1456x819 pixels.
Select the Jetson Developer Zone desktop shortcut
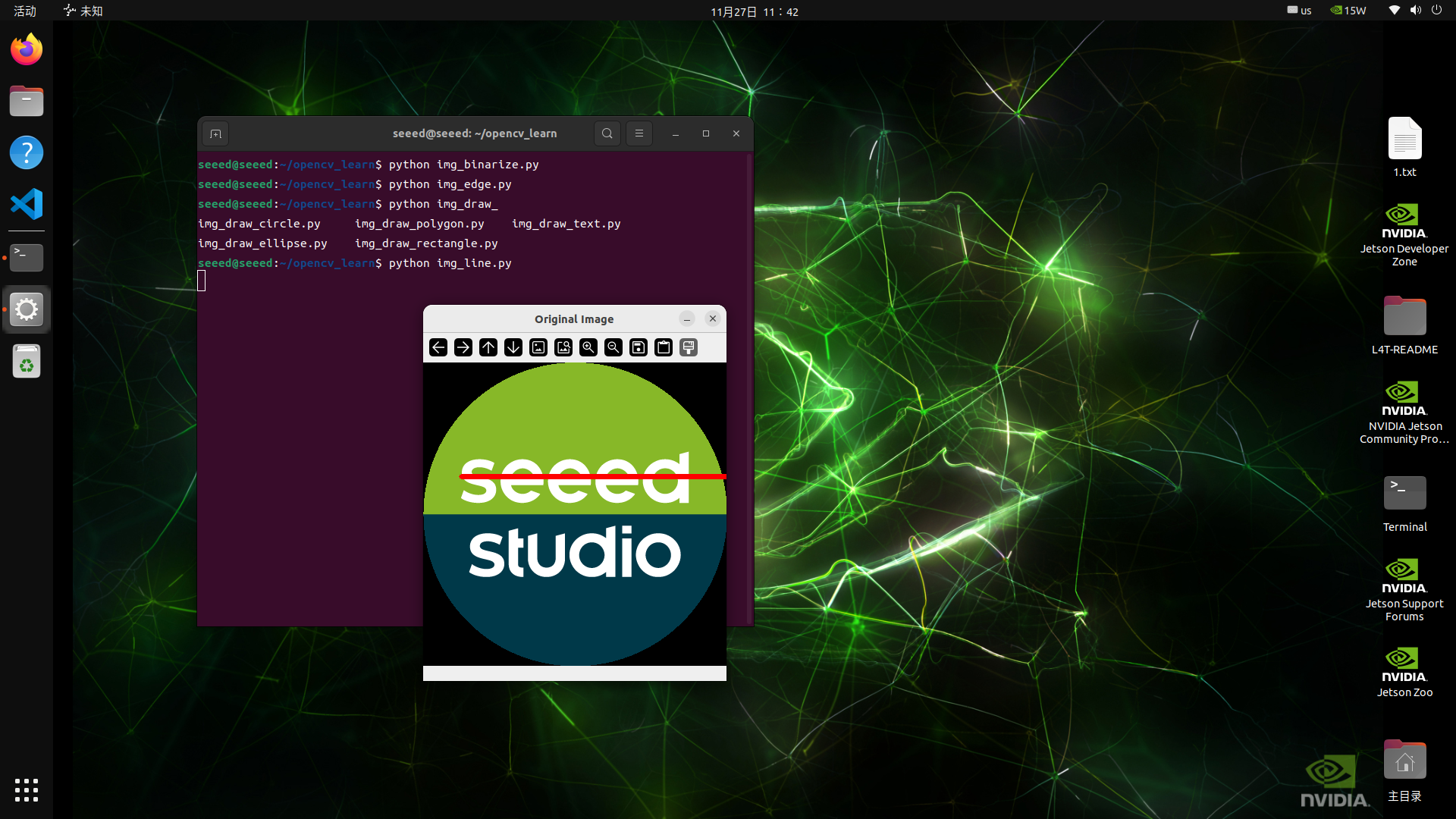(x=1404, y=235)
